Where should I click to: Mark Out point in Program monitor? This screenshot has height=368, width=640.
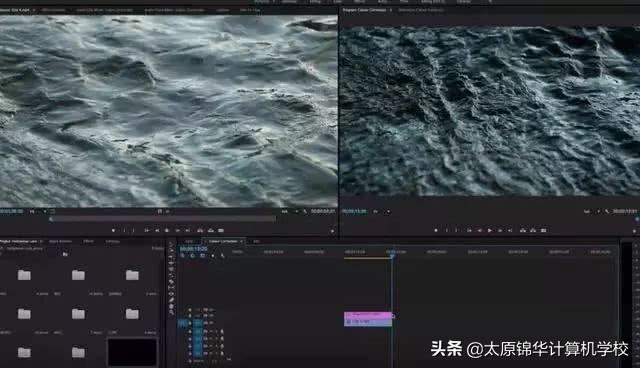pyautogui.click(x=456, y=230)
